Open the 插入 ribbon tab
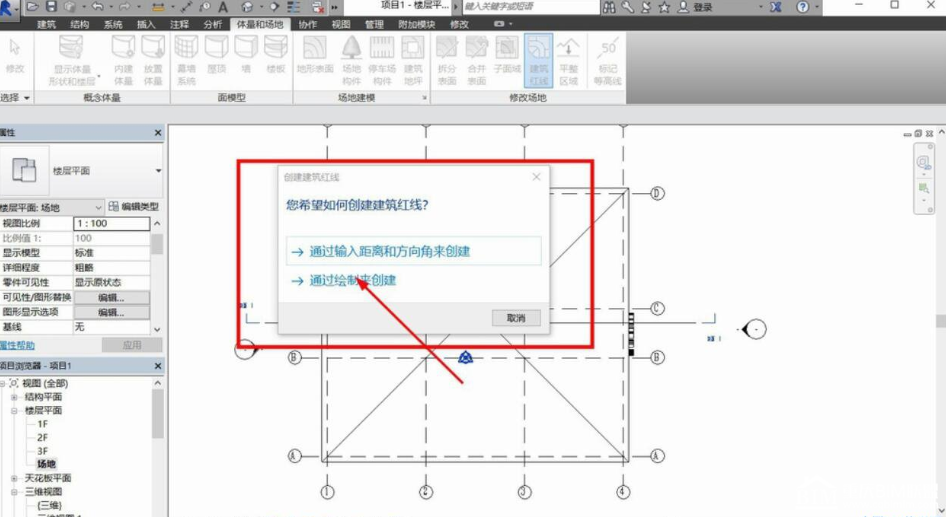Image resolution: width=946 pixels, height=517 pixels. [146, 25]
